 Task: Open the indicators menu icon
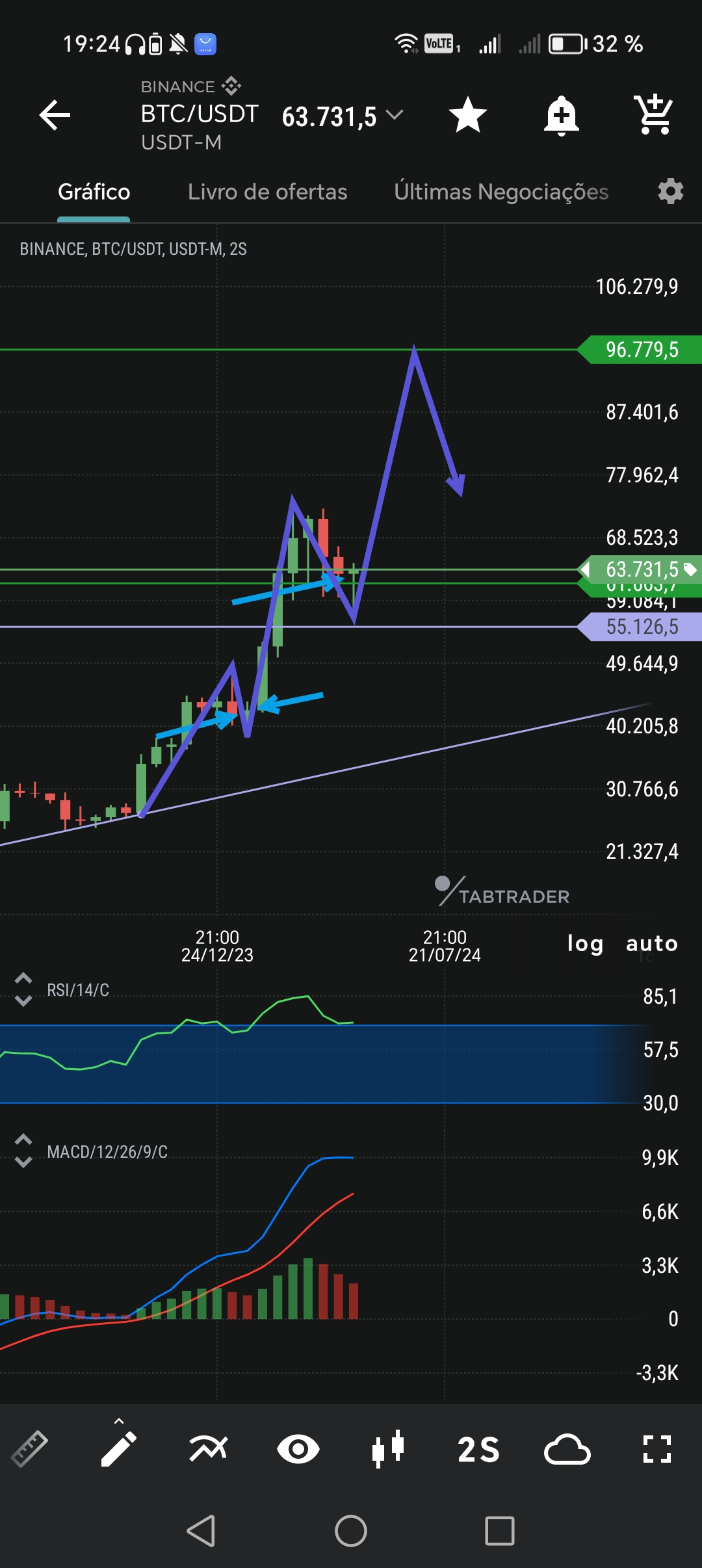pyautogui.click(x=208, y=1449)
